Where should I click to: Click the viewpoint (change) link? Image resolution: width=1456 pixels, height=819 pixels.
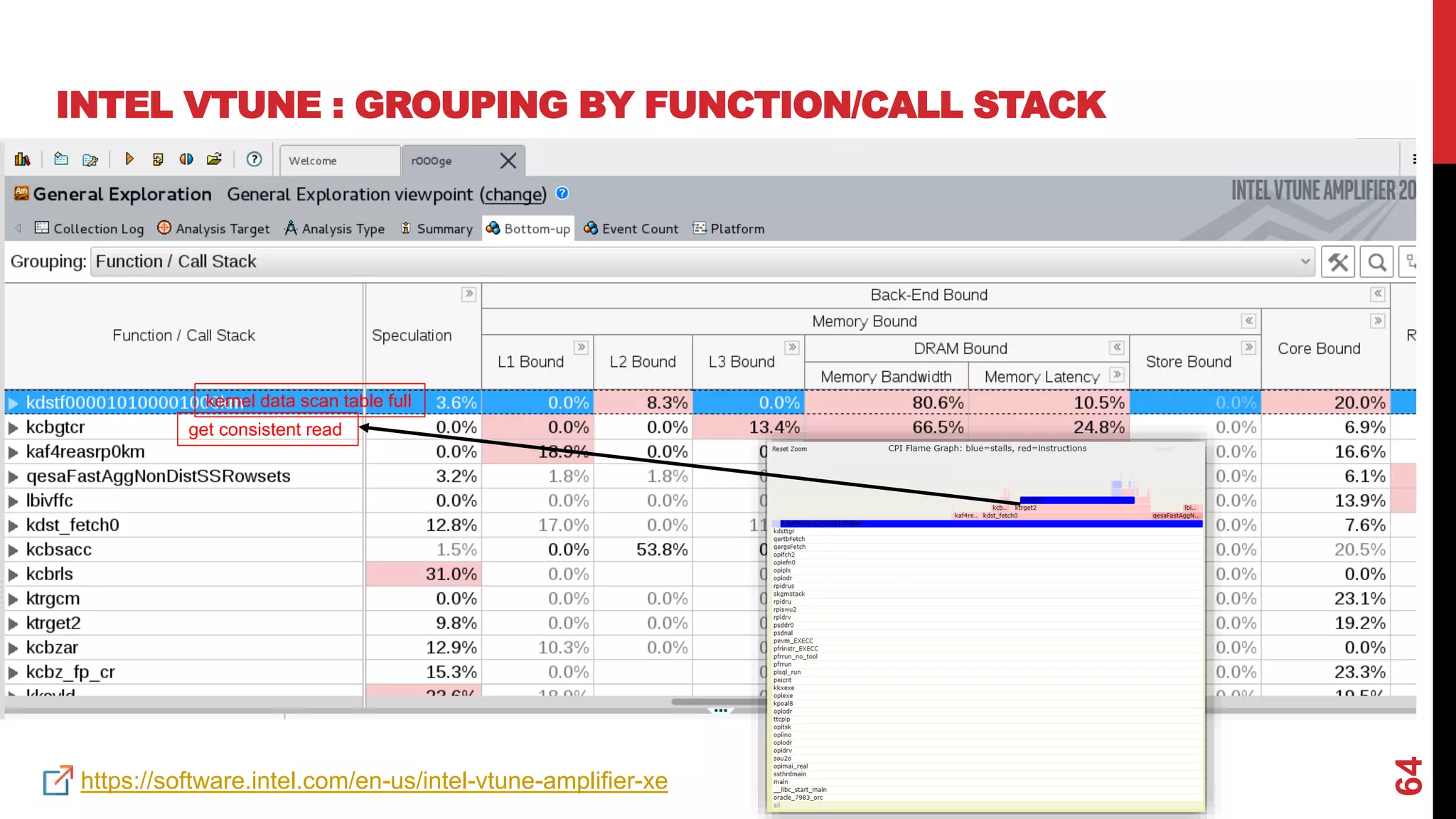point(513,194)
